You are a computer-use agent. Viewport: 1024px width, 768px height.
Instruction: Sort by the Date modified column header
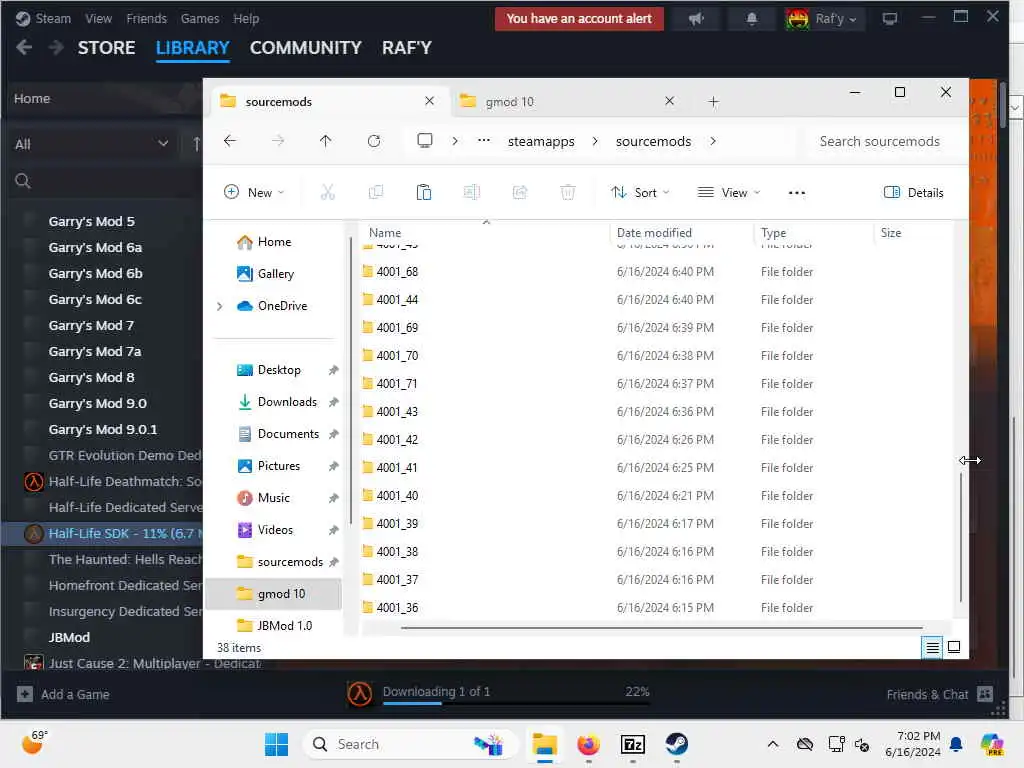[x=654, y=232]
